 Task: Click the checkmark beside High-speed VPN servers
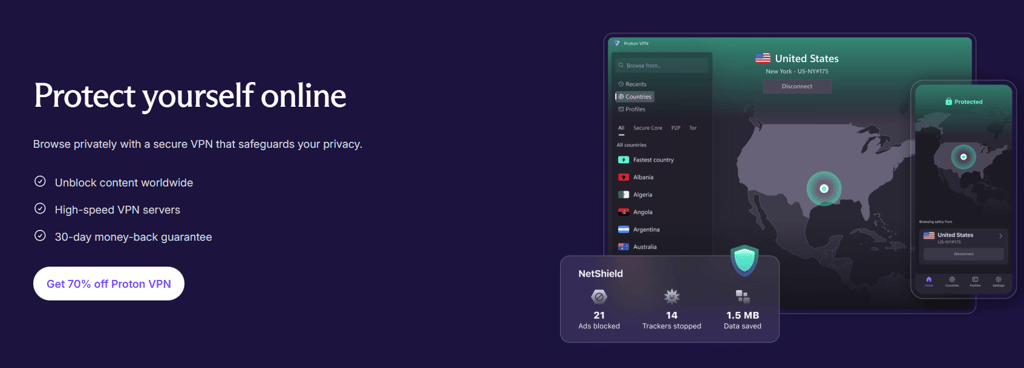tap(40, 209)
